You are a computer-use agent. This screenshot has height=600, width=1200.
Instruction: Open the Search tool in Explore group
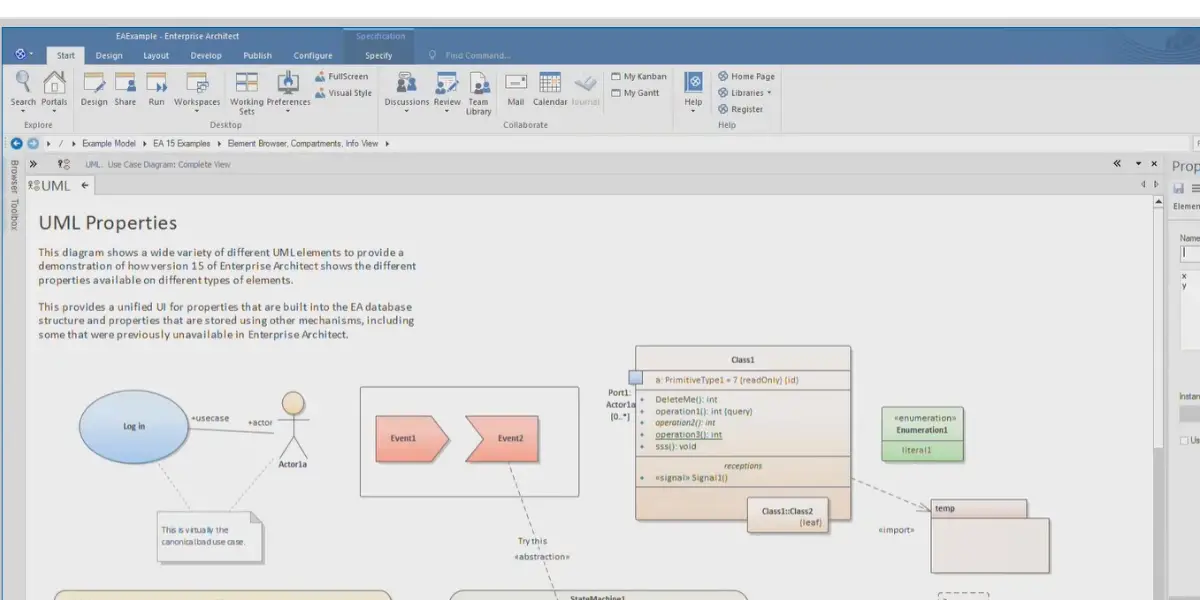(23, 89)
